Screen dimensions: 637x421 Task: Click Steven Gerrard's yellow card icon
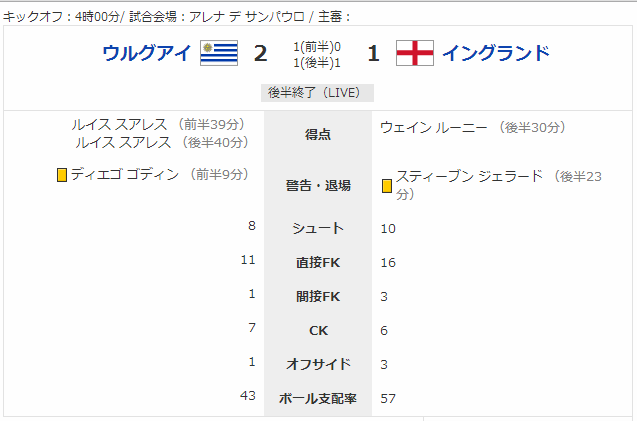(x=387, y=186)
